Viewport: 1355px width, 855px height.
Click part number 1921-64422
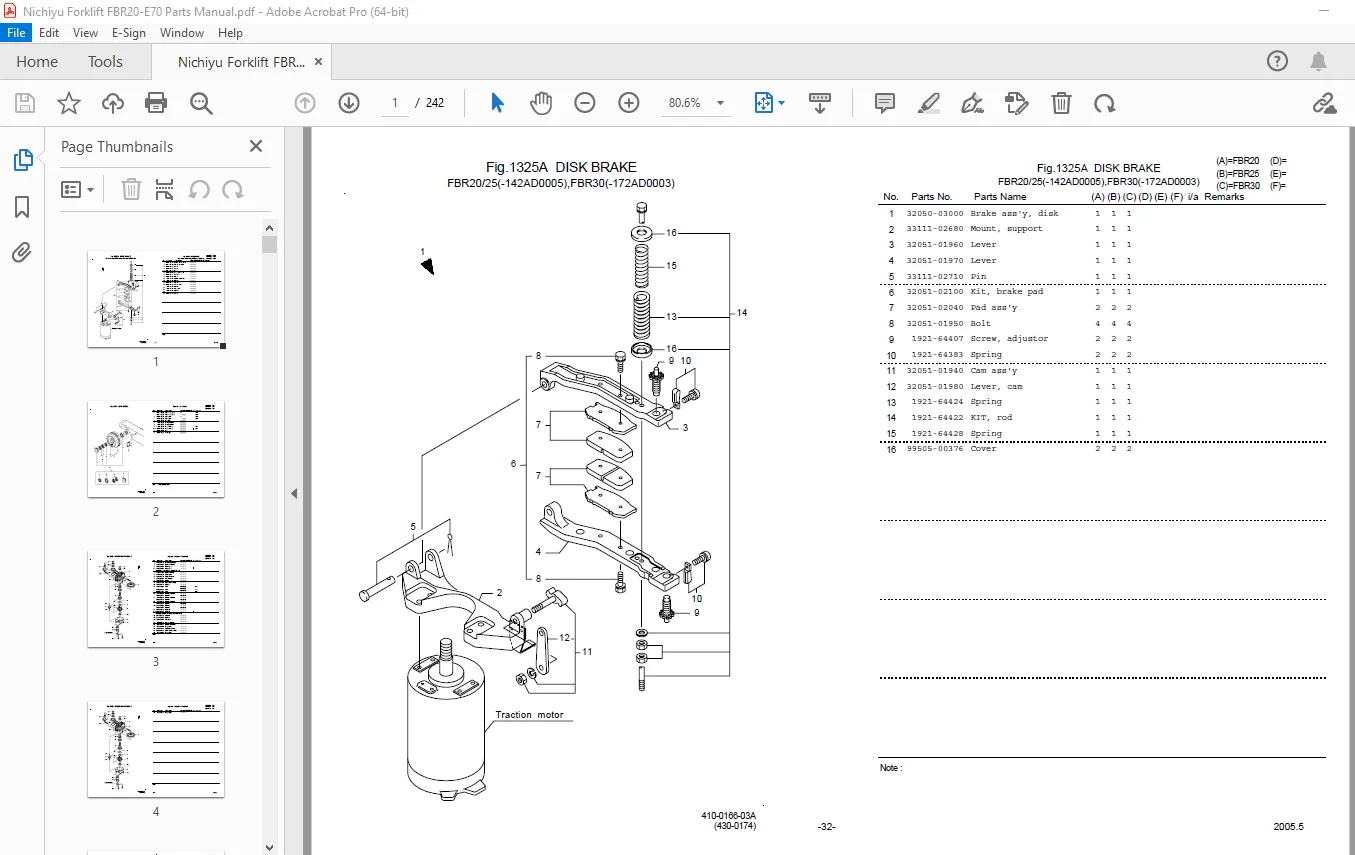938,418
